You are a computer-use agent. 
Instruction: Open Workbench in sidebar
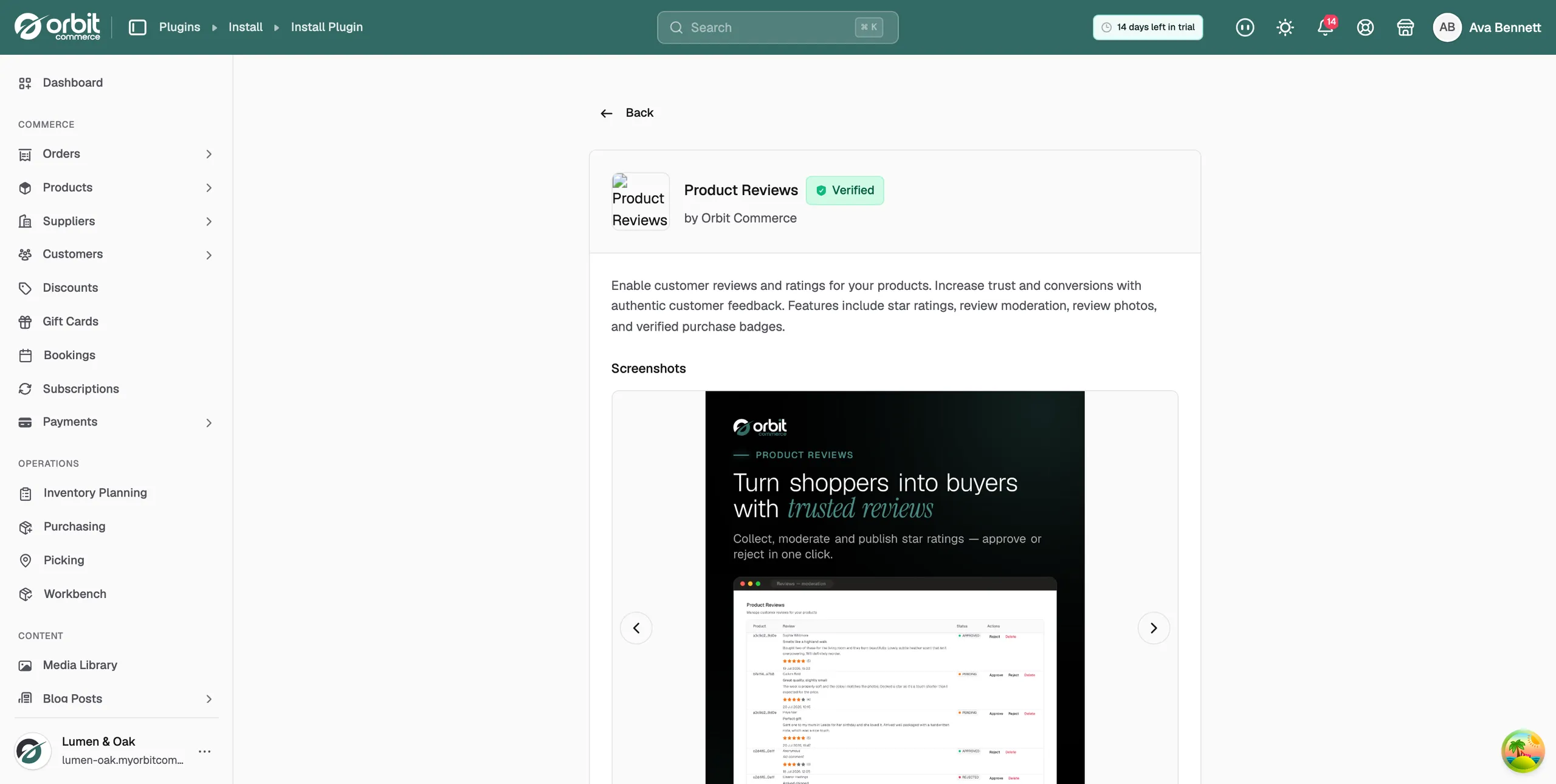115,594
